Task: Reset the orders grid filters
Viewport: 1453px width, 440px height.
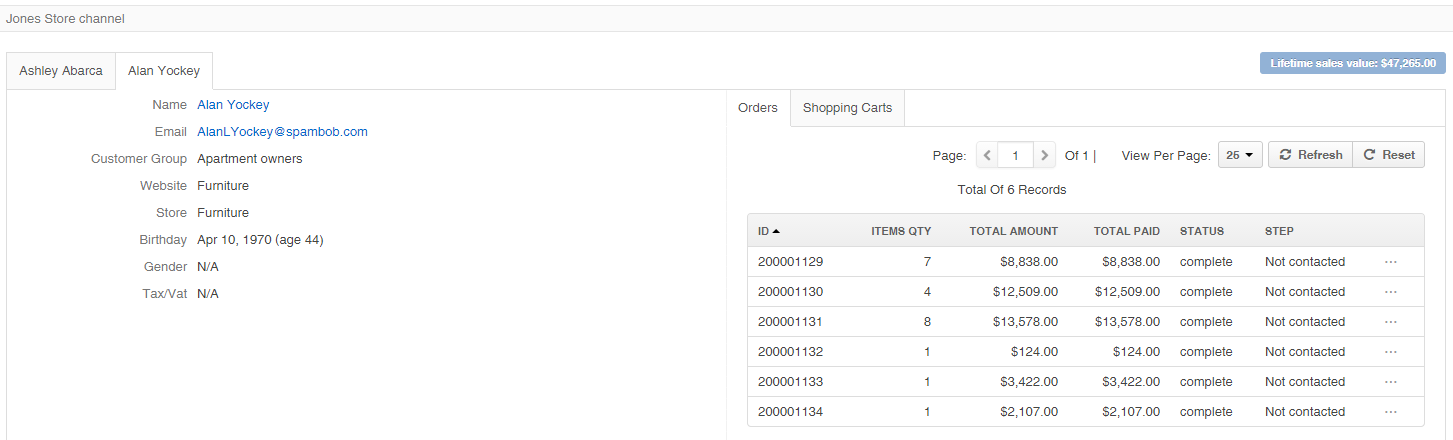Action: click(x=1389, y=155)
